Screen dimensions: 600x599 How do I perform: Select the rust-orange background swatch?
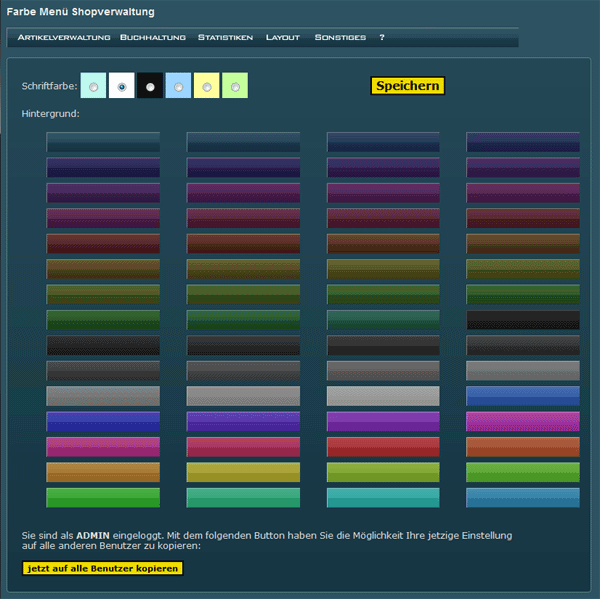click(x=523, y=447)
